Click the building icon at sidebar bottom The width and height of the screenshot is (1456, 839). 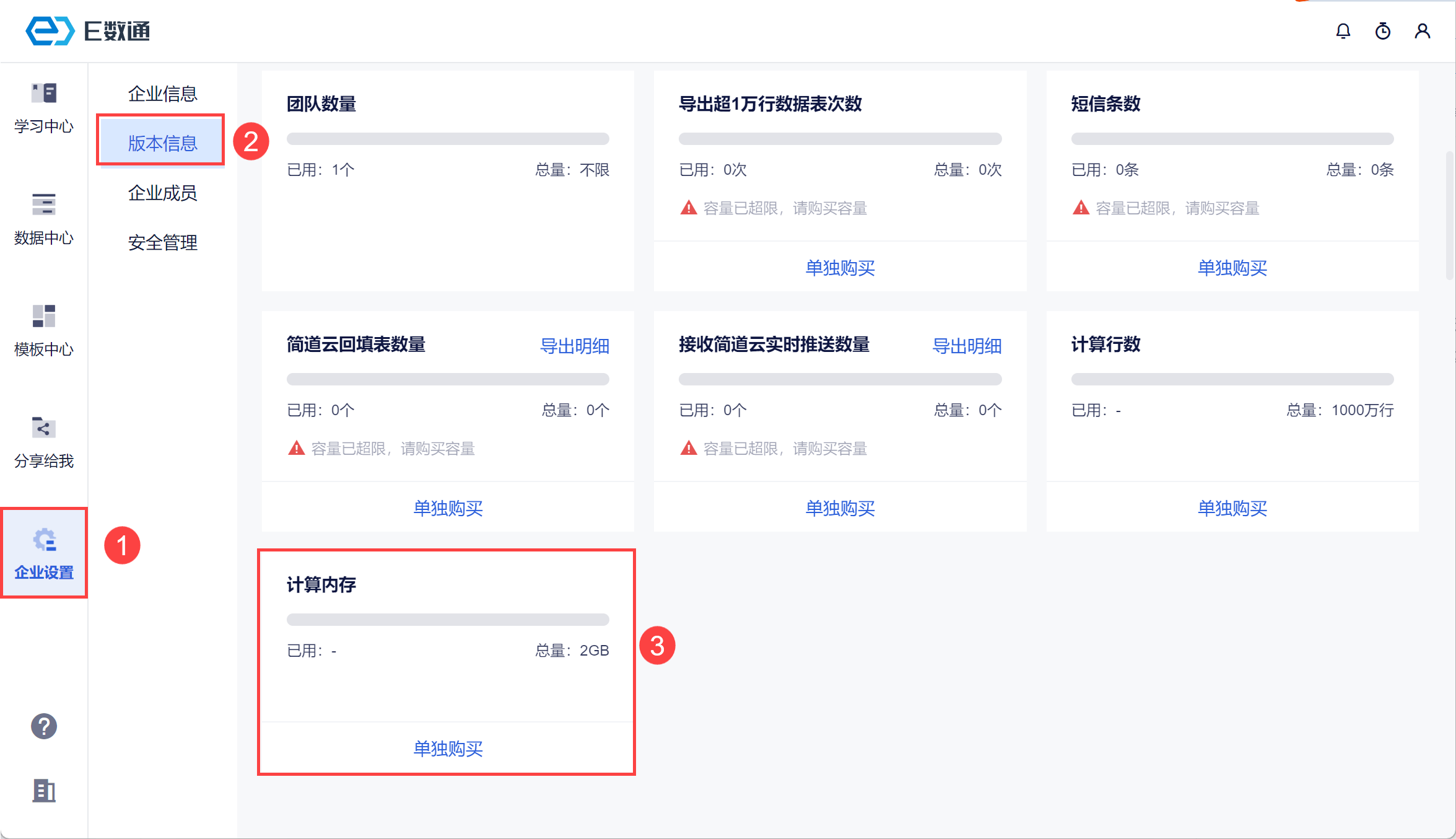click(x=43, y=790)
